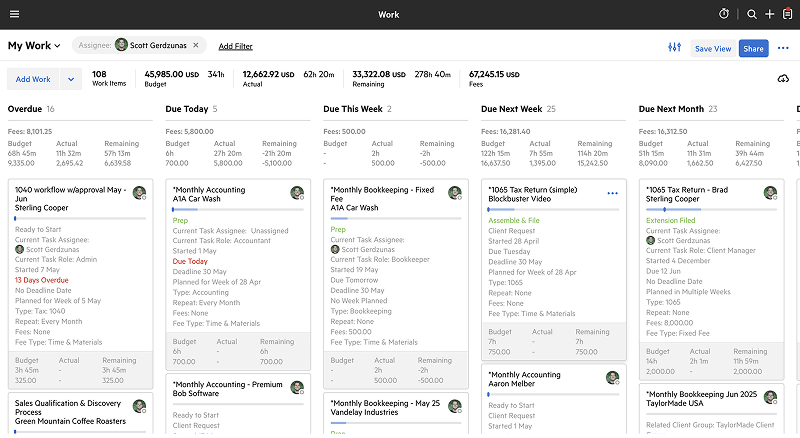Click the Add Work button
Image resolution: width=800 pixels, height=438 pixels.
[x=34, y=79]
